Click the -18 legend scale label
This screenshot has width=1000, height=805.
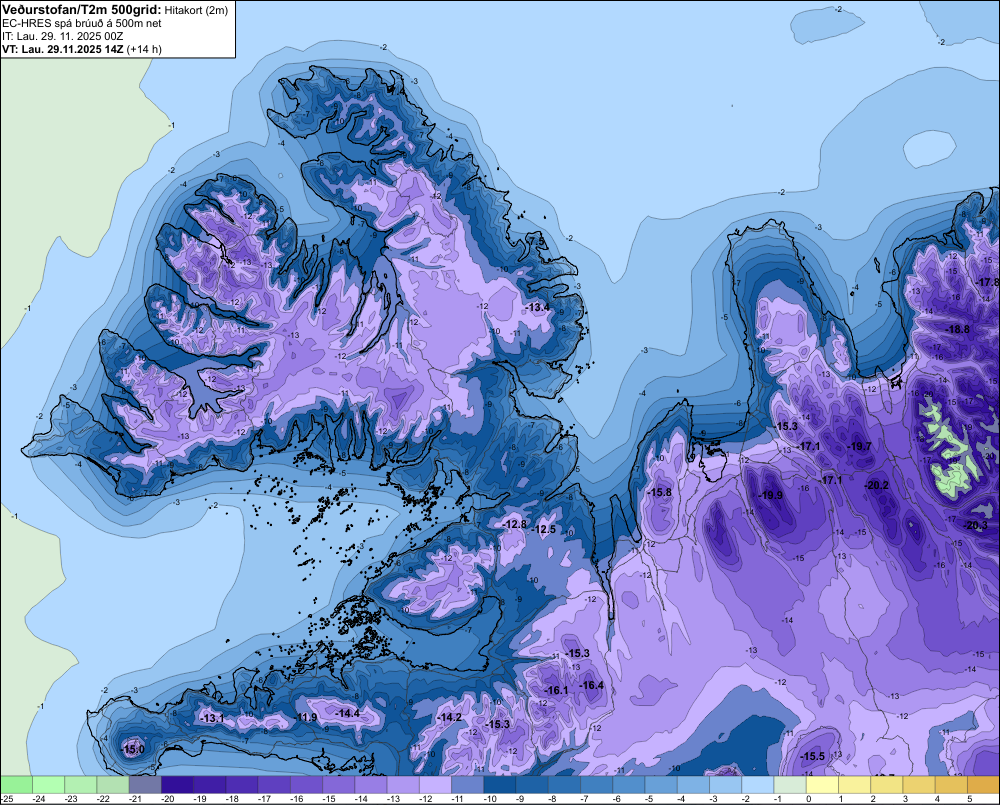pyautogui.click(x=232, y=799)
